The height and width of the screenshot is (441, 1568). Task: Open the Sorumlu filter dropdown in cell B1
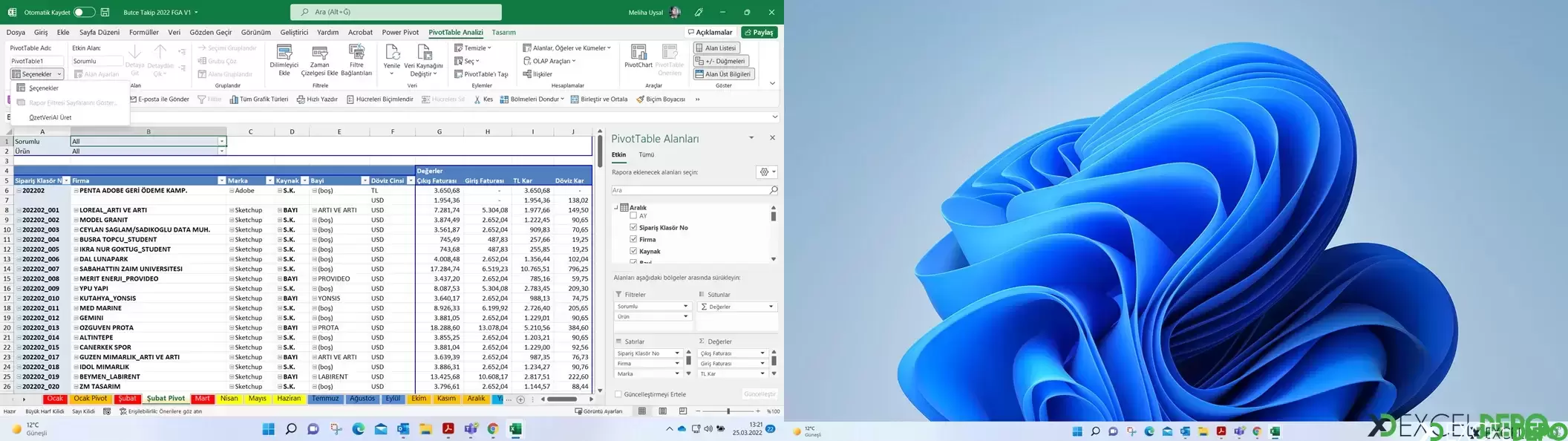click(x=221, y=141)
